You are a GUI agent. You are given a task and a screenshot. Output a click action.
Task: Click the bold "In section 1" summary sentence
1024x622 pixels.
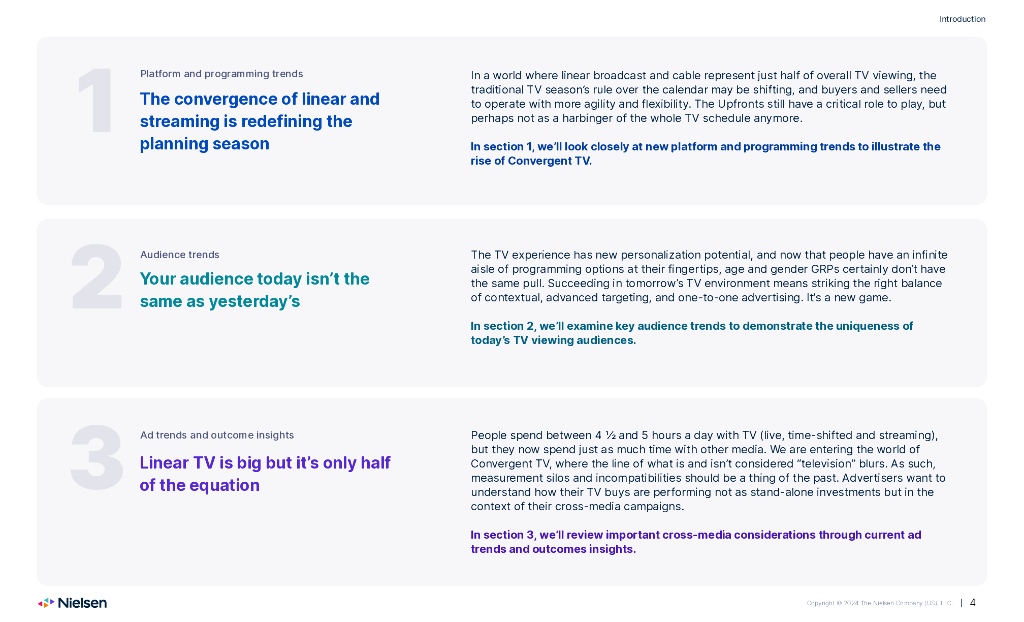[x=705, y=153]
